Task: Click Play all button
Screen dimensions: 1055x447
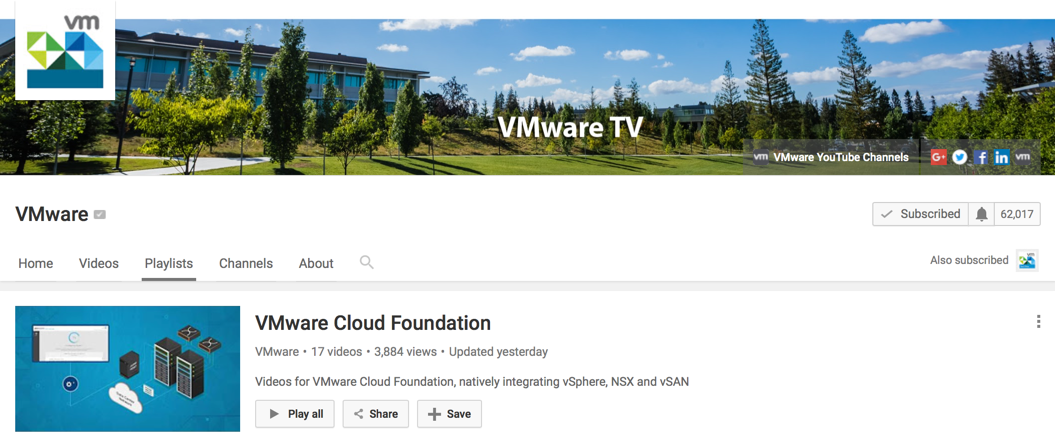Action: pyautogui.click(x=295, y=414)
